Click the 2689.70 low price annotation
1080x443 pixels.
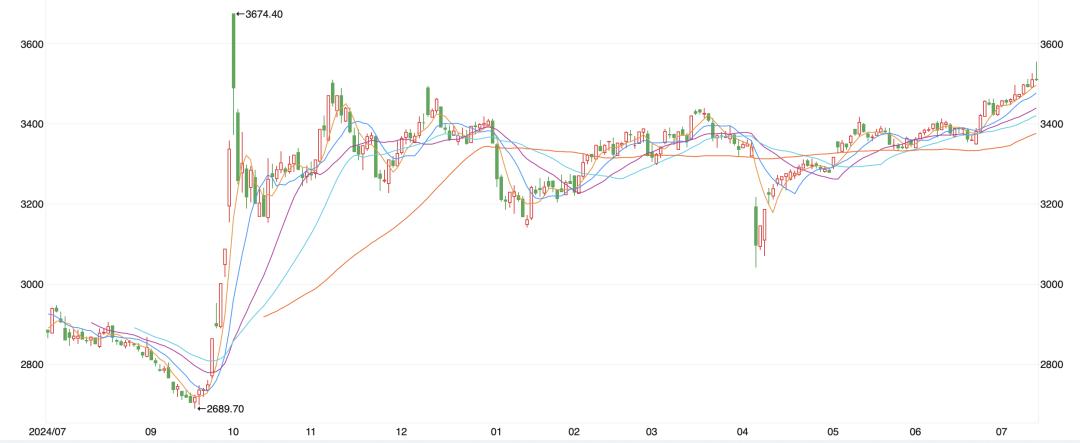[x=220, y=409]
